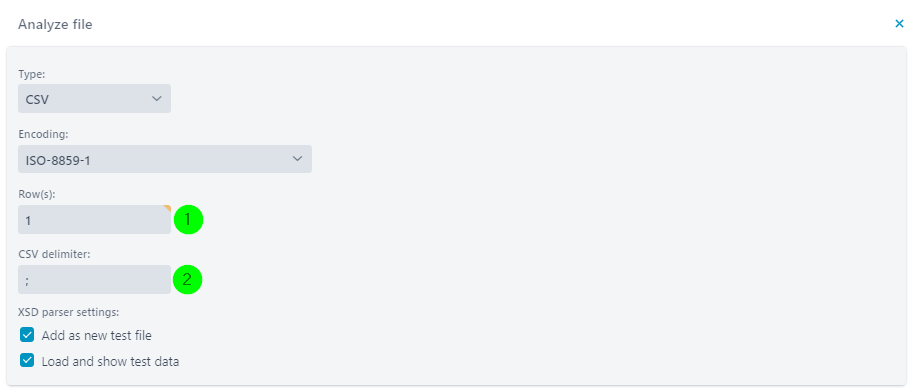Click the "Load and show test data" label text

(x=110, y=362)
